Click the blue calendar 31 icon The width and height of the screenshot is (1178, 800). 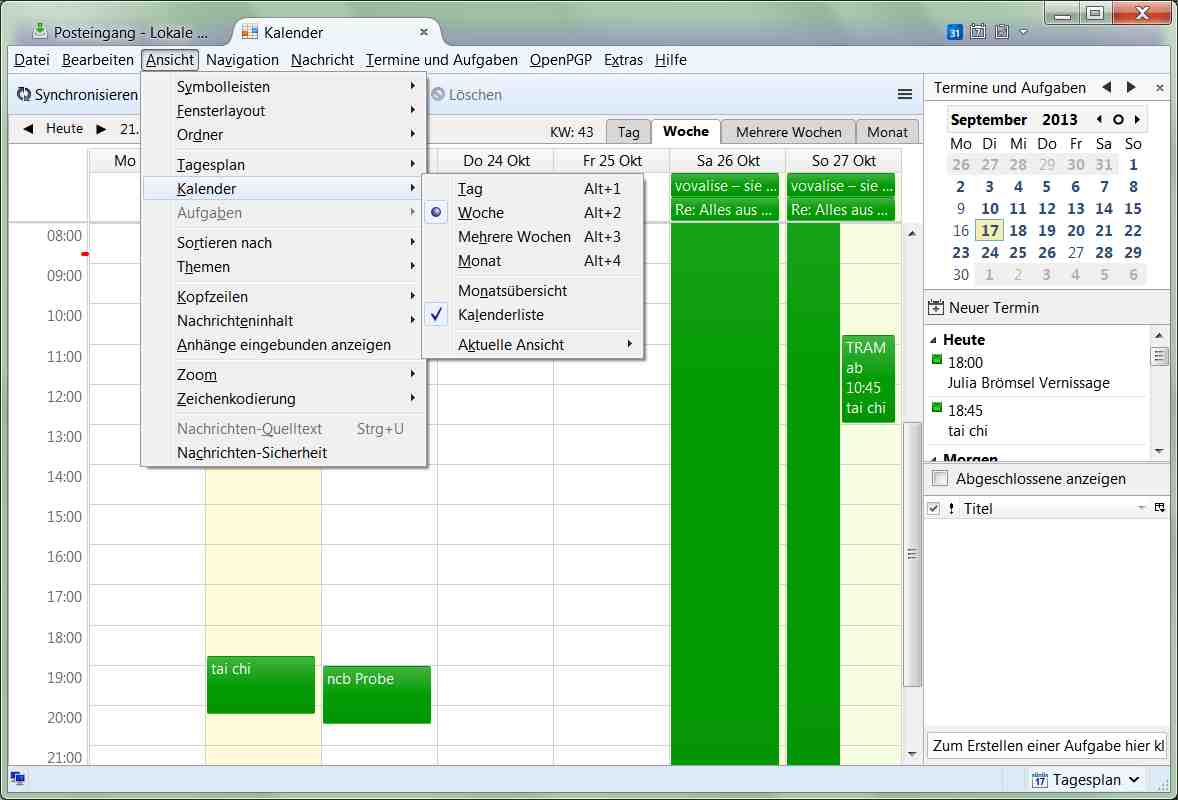point(954,32)
